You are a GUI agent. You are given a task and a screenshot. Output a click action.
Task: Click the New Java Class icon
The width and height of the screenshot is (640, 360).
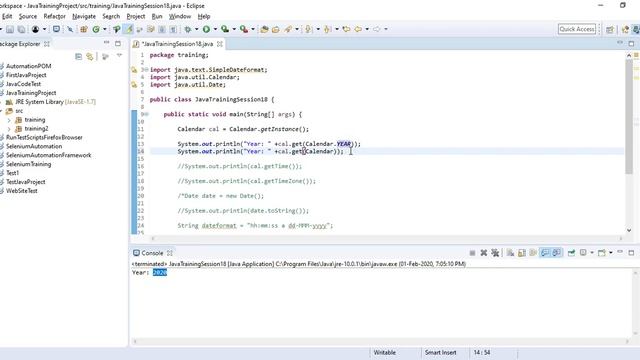pos(96,29)
